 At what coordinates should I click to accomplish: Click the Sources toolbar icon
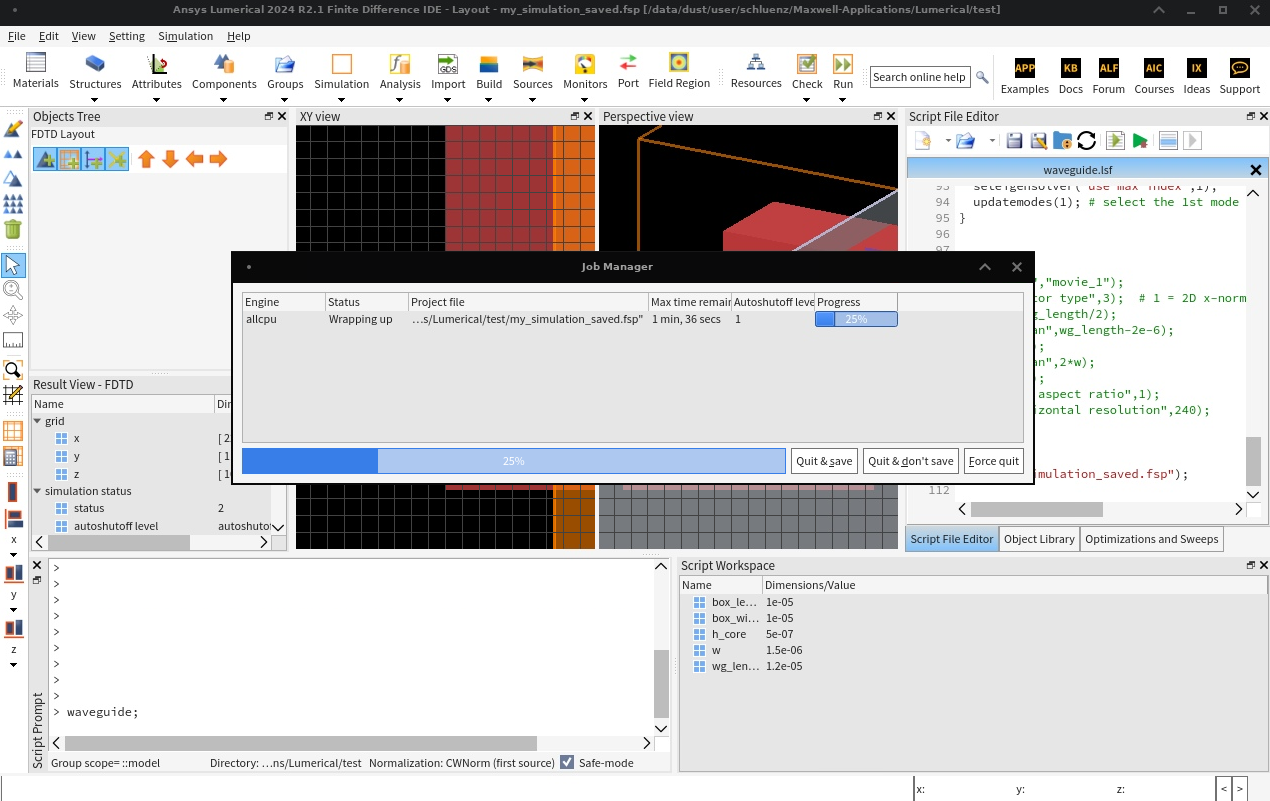tap(532, 65)
